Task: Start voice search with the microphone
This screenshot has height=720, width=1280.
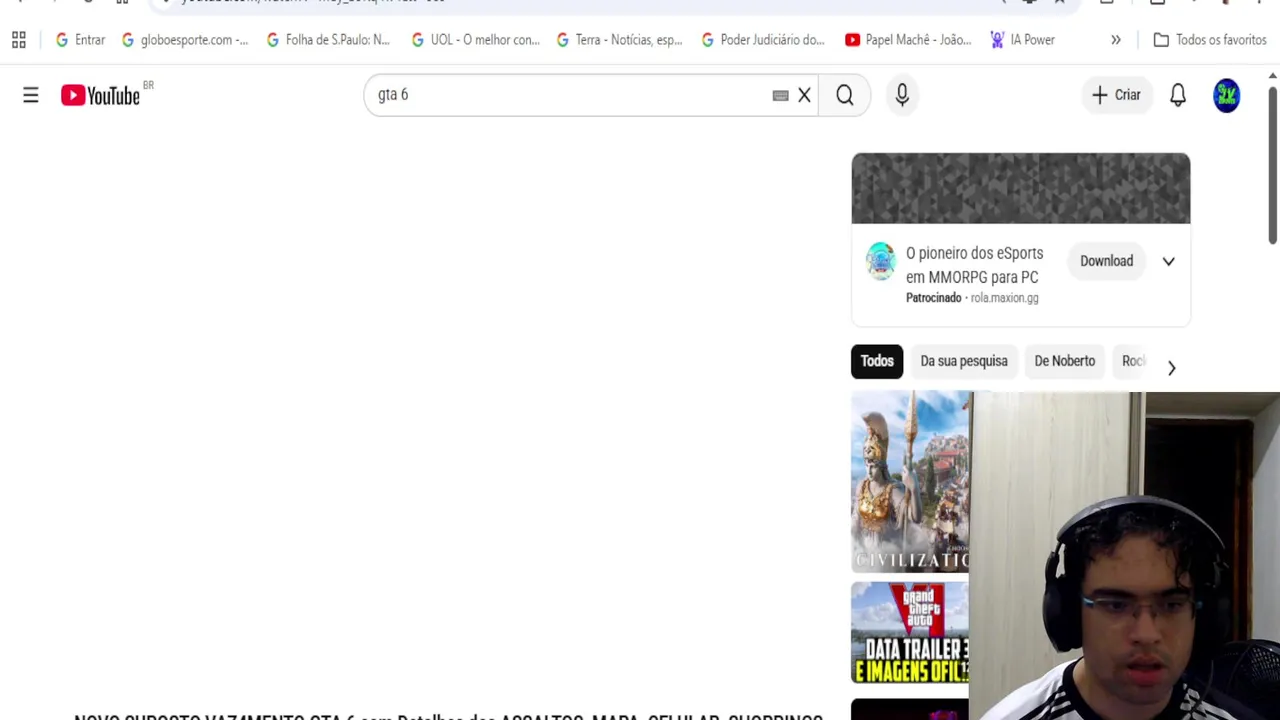Action: point(902,95)
